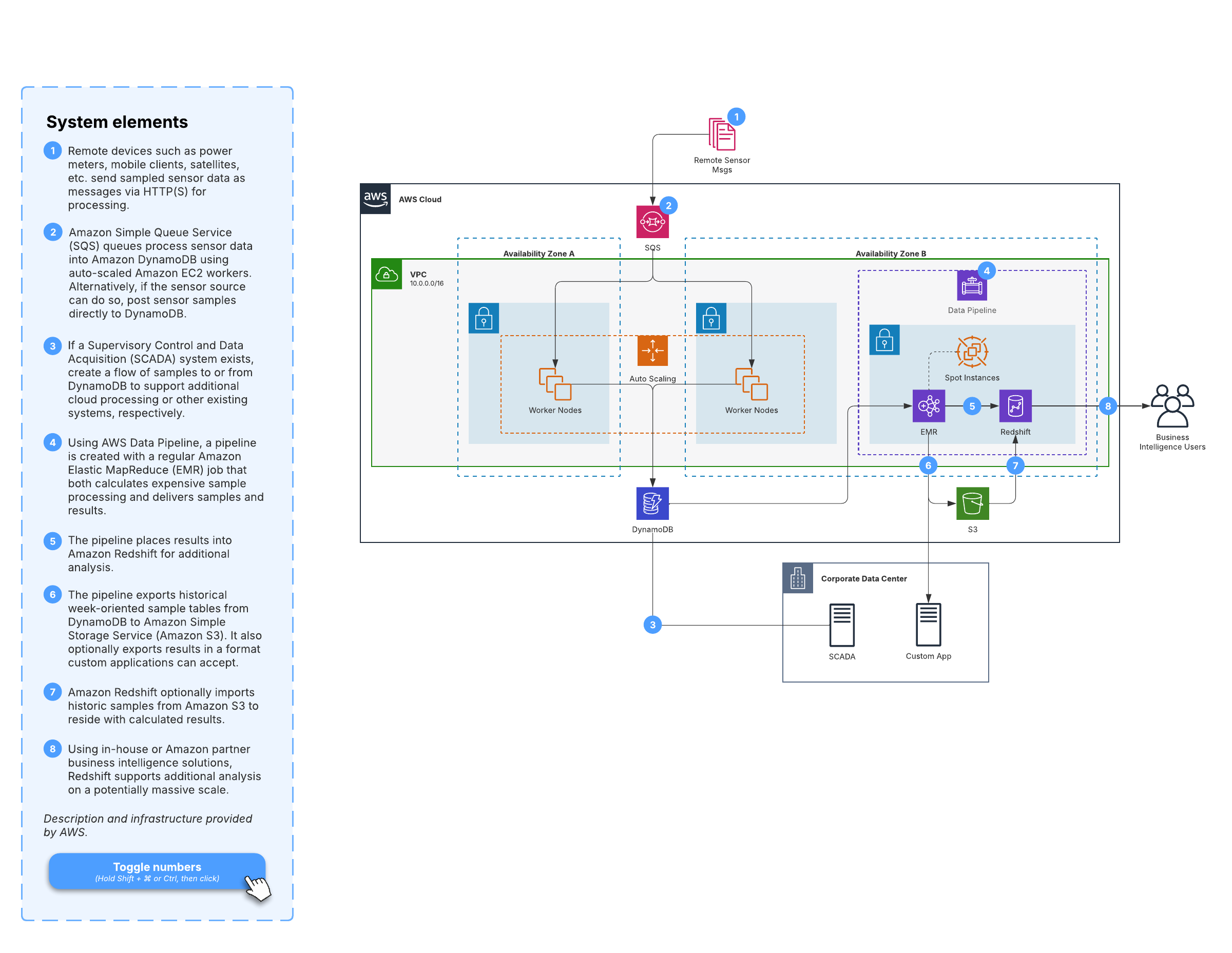Image resolution: width=1232 pixels, height=953 pixels.
Task: Click the Remote Sensor Msgs icon
Action: tap(721, 134)
